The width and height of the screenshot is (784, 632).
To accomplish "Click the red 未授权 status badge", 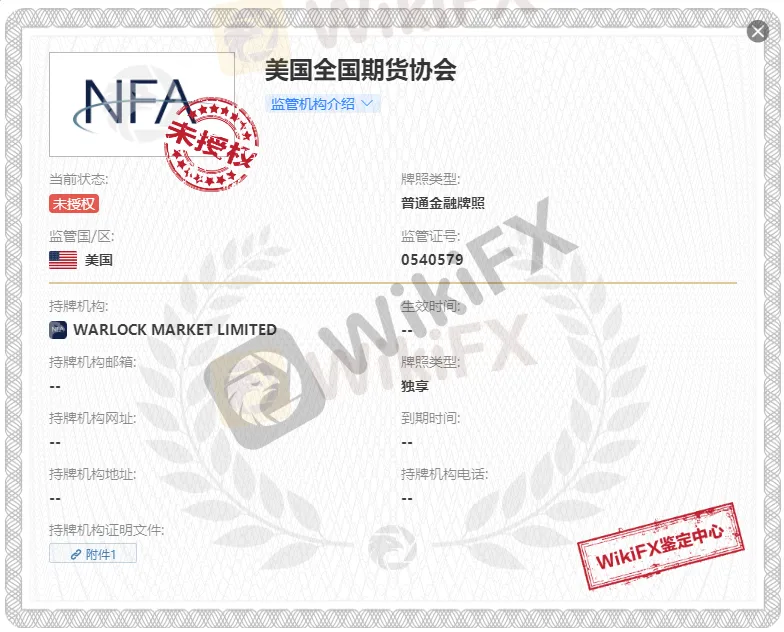I will [x=74, y=204].
